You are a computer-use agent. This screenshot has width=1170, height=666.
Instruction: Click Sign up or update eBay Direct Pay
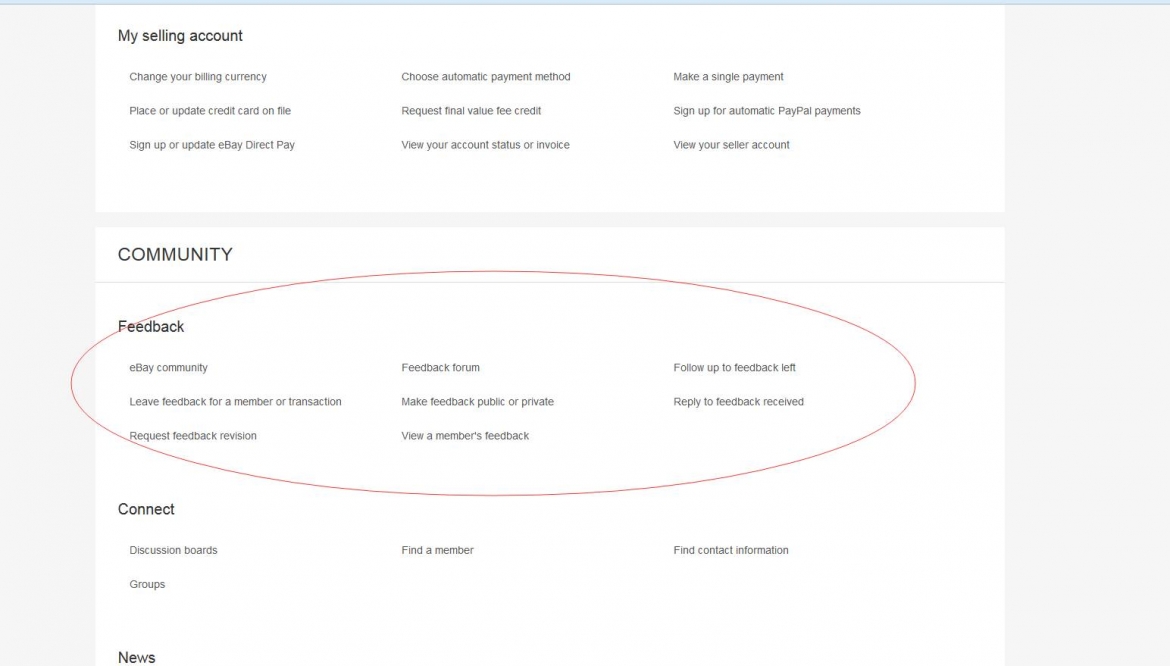tap(212, 145)
